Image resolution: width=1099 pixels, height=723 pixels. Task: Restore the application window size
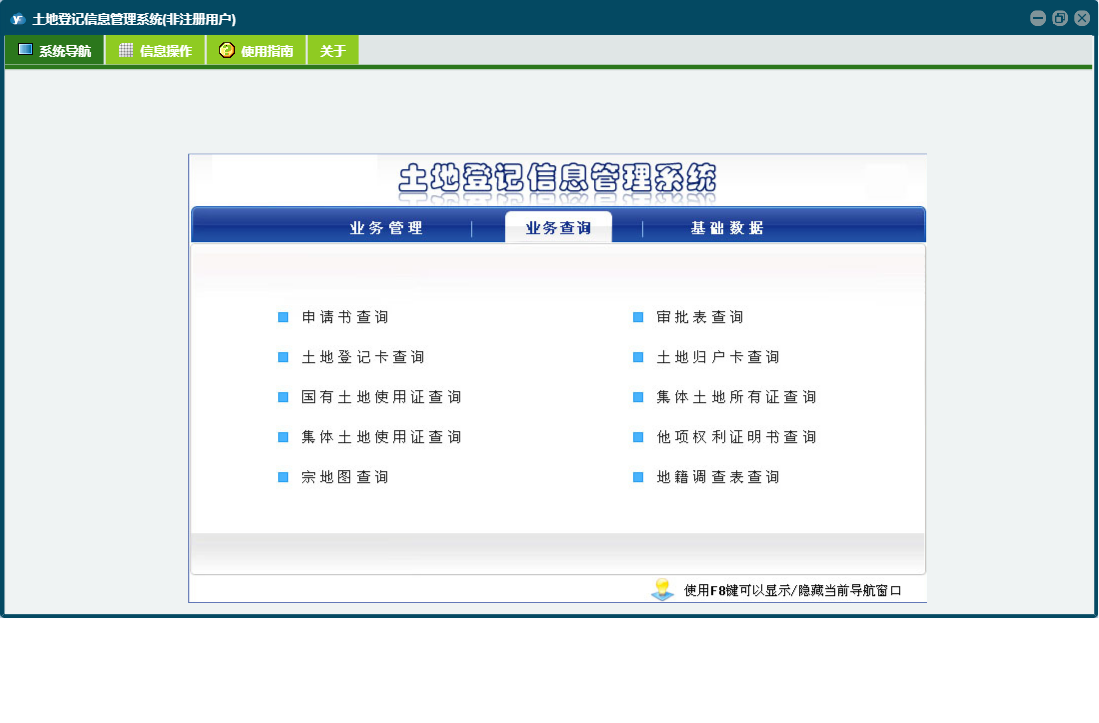pos(1060,18)
